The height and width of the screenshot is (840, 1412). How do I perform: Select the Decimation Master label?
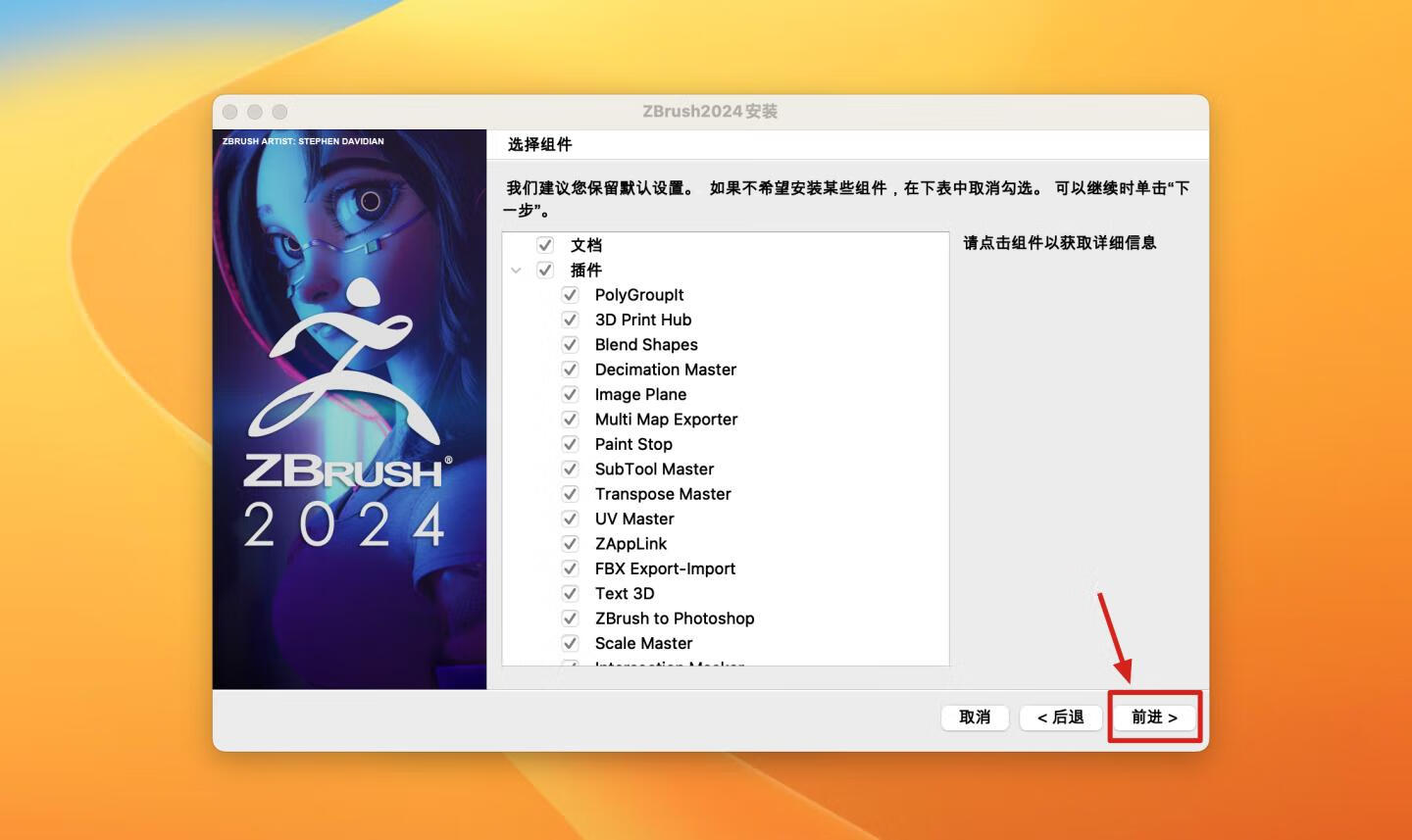coord(666,370)
